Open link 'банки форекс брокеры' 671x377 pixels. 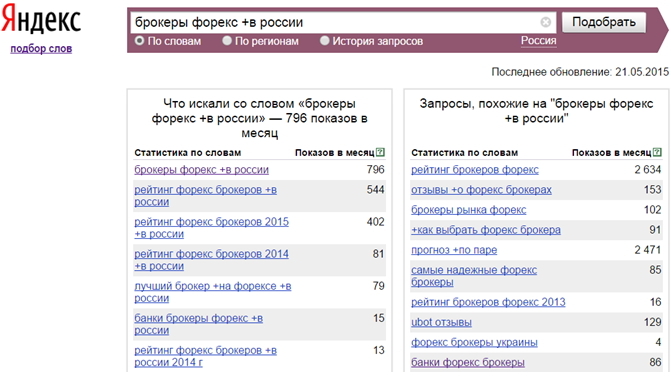[x=468, y=362]
